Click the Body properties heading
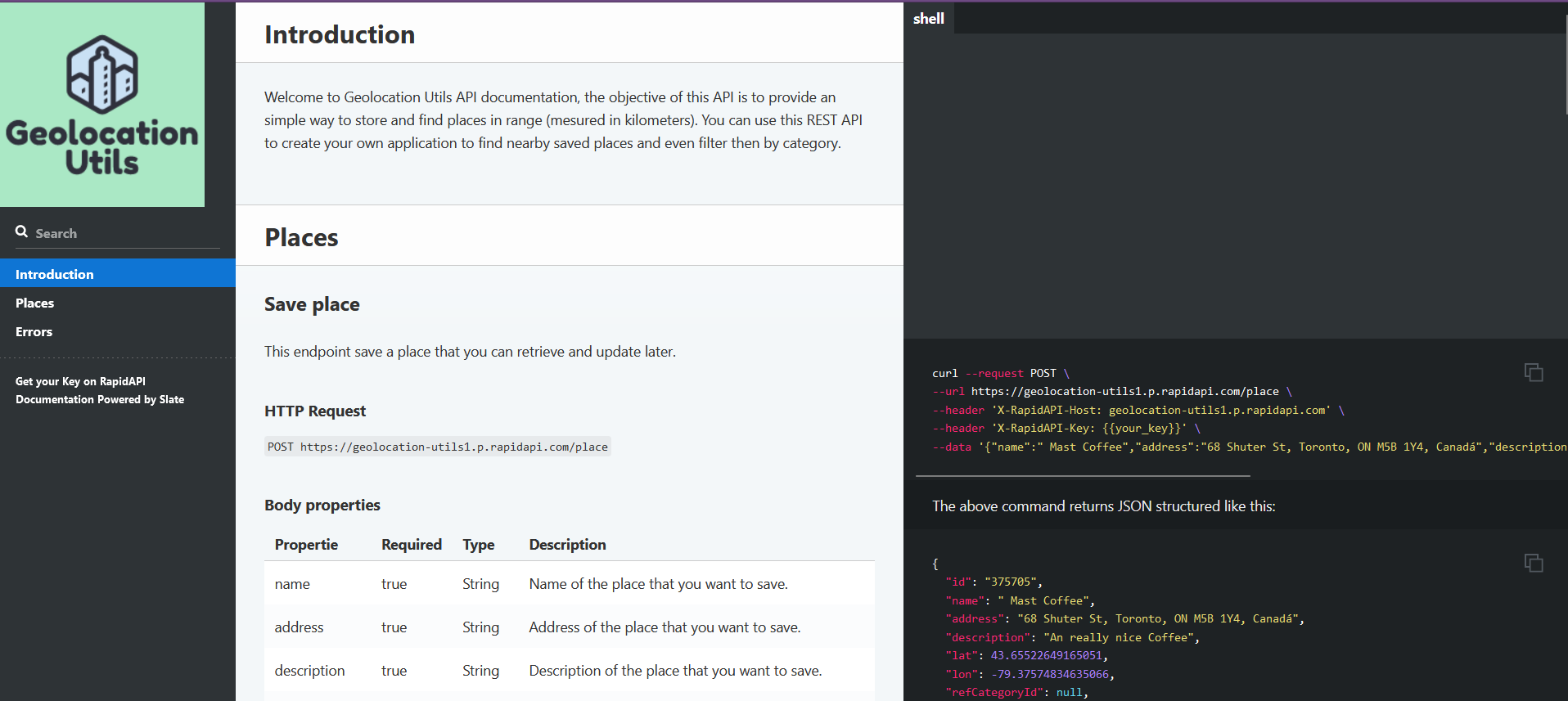1568x701 pixels. click(322, 505)
